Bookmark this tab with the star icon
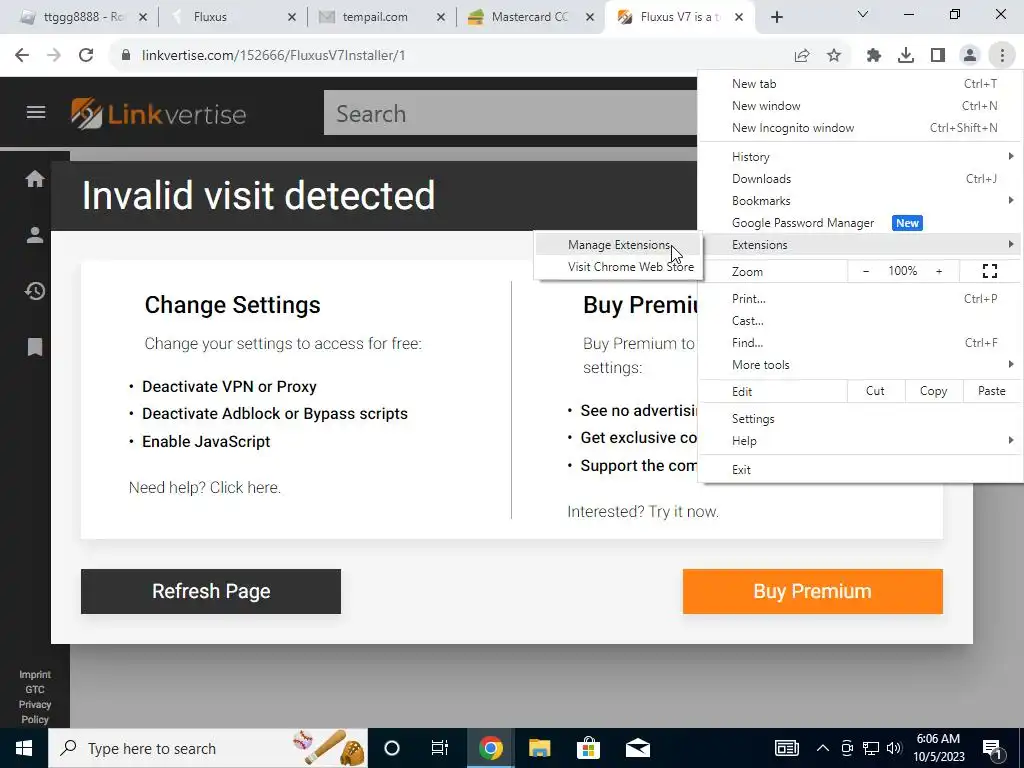Image resolution: width=1024 pixels, height=768 pixels. (834, 56)
